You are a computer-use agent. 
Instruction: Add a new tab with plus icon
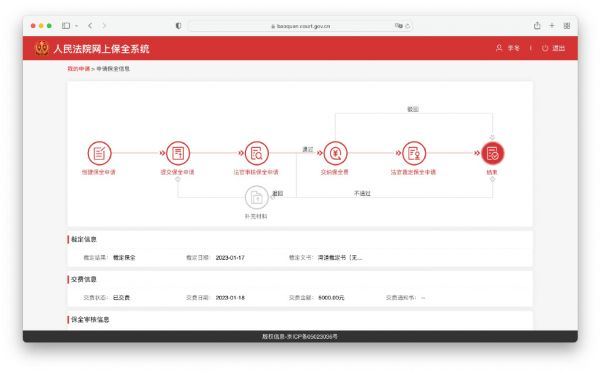(x=552, y=26)
